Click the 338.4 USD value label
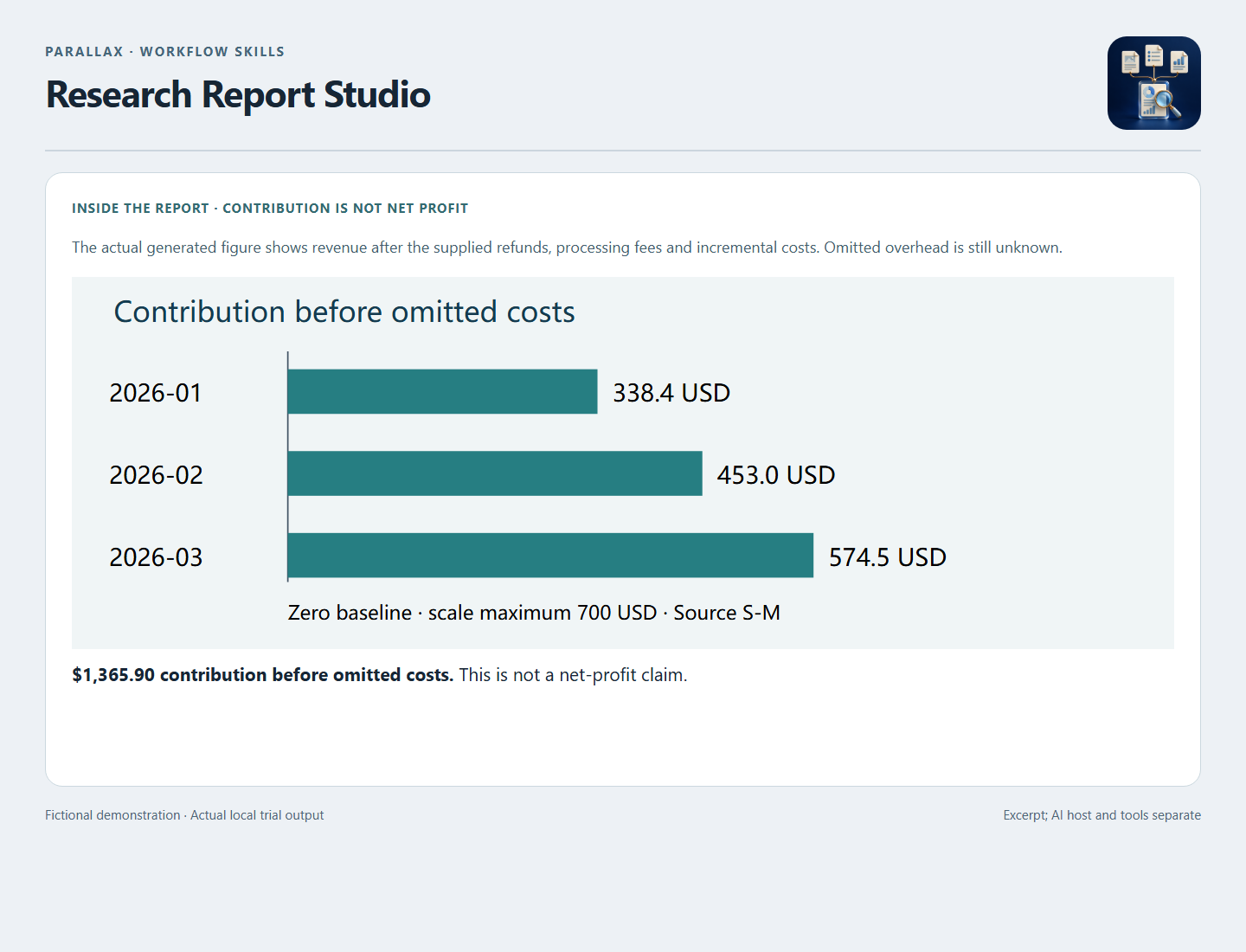The width and height of the screenshot is (1246, 952). click(x=671, y=393)
